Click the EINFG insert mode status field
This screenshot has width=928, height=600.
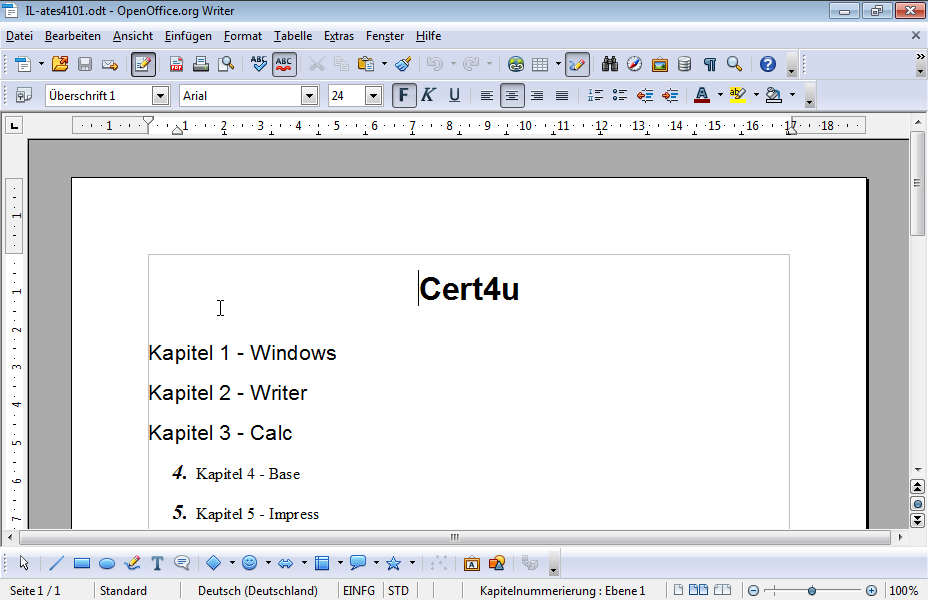pyautogui.click(x=359, y=591)
